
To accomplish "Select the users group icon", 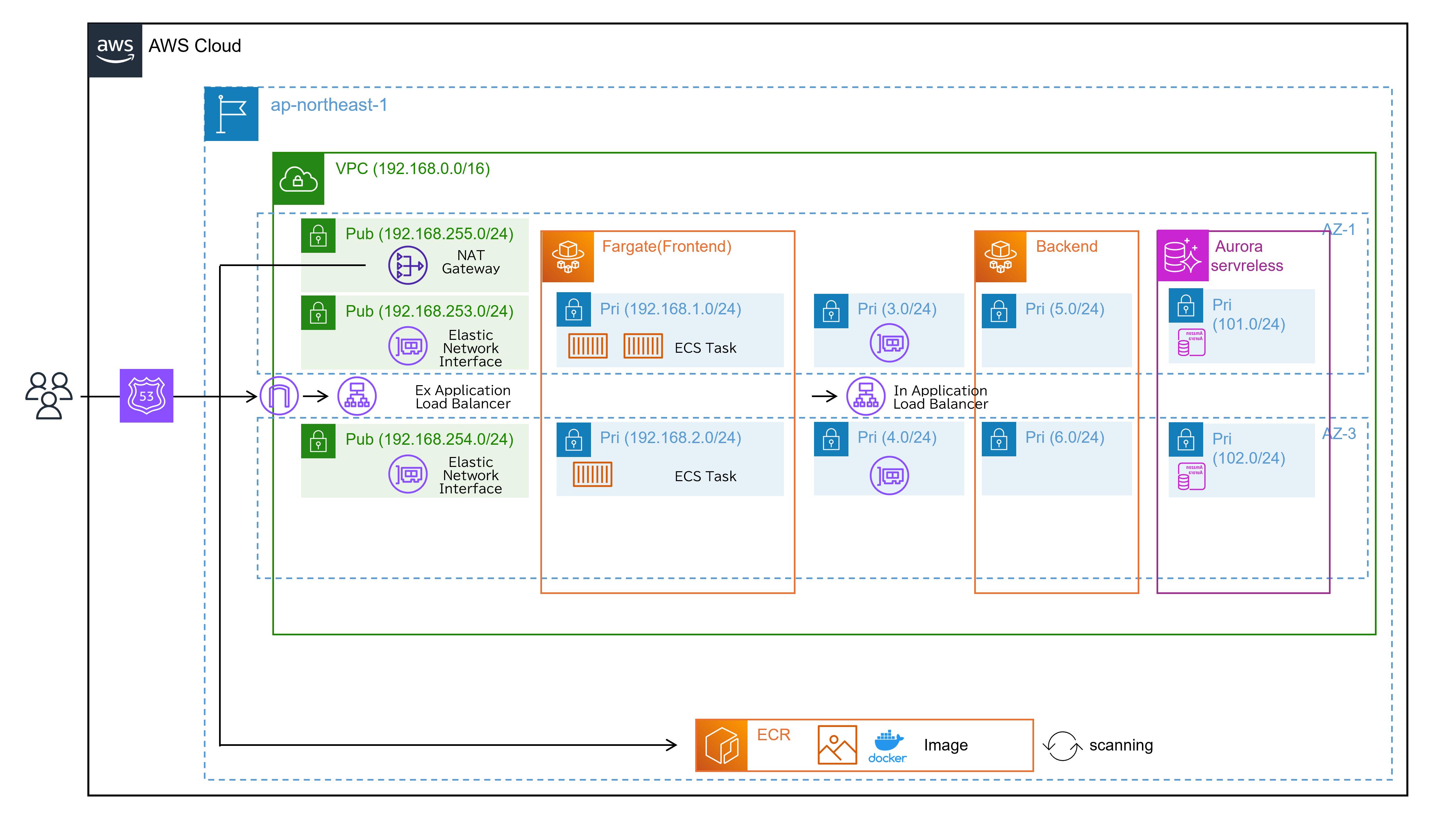I will pos(49,396).
